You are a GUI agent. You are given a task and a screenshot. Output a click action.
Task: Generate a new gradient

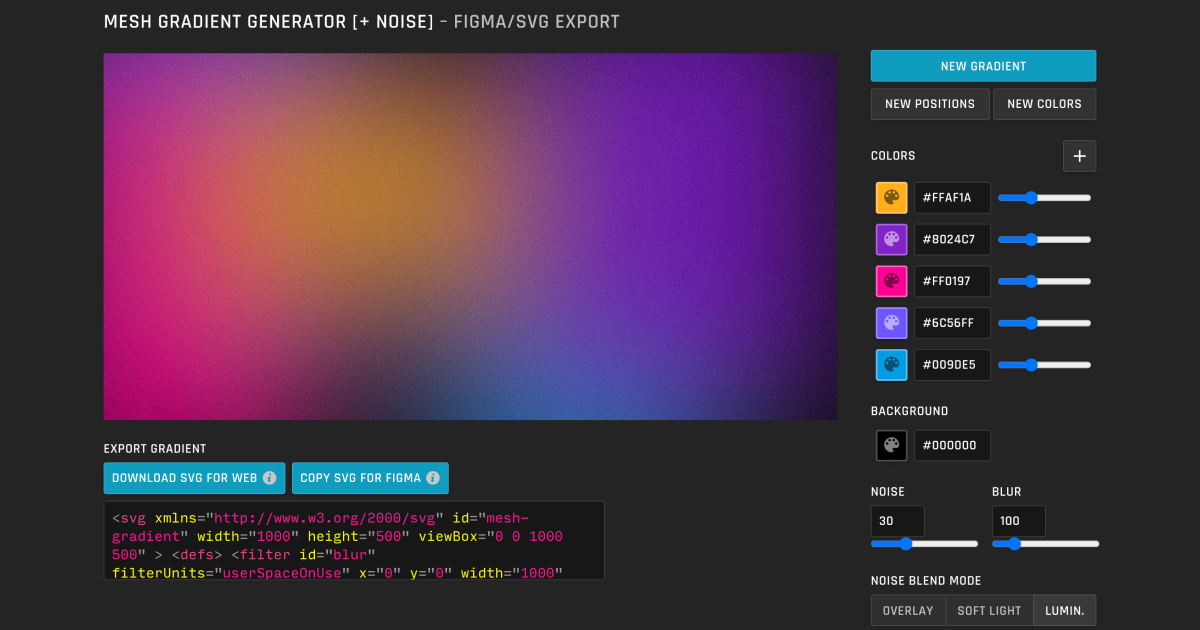tap(983, 65)
